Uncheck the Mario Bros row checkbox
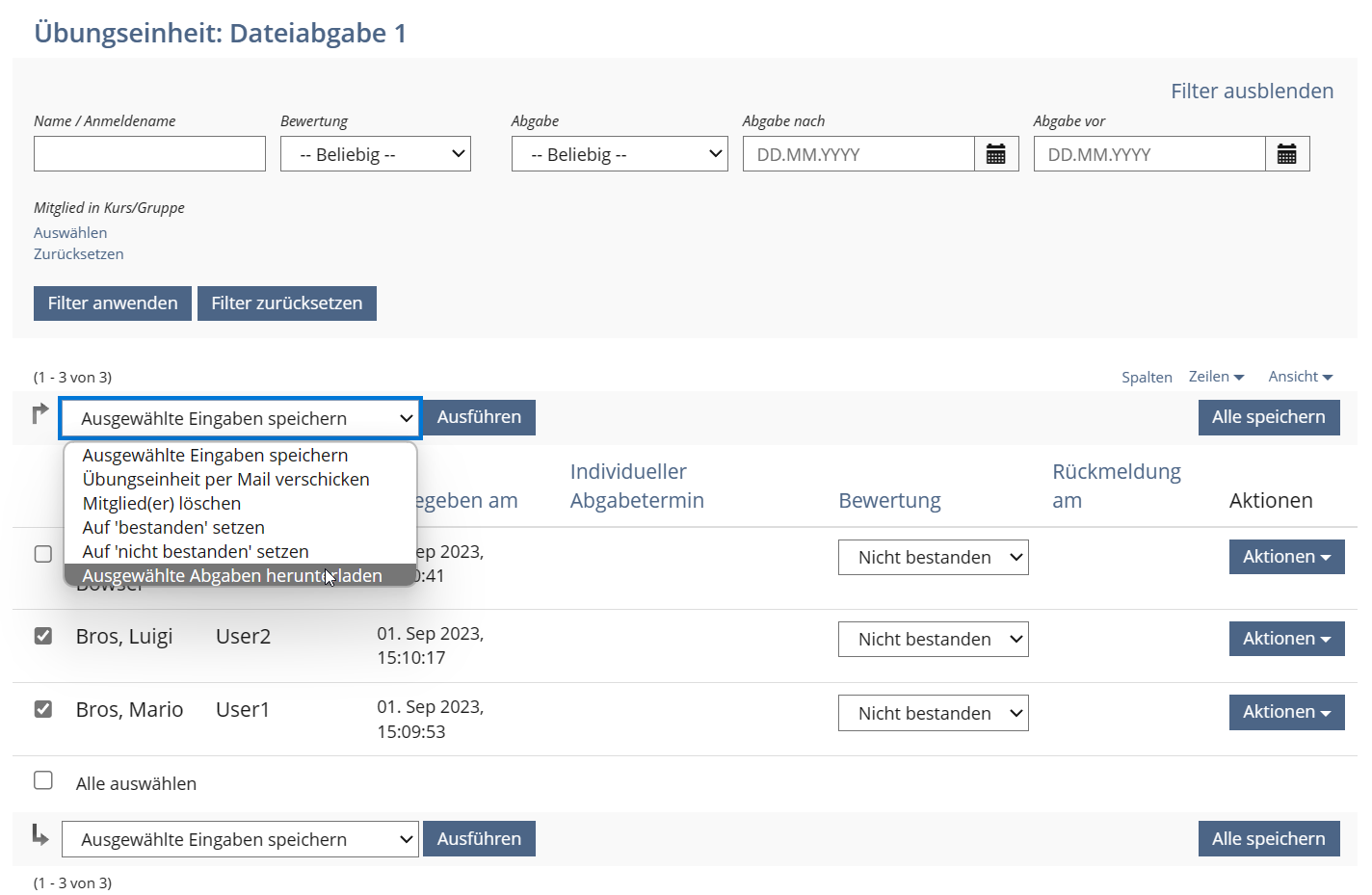This screenshot has width=1372, height=895. (43, 709)
